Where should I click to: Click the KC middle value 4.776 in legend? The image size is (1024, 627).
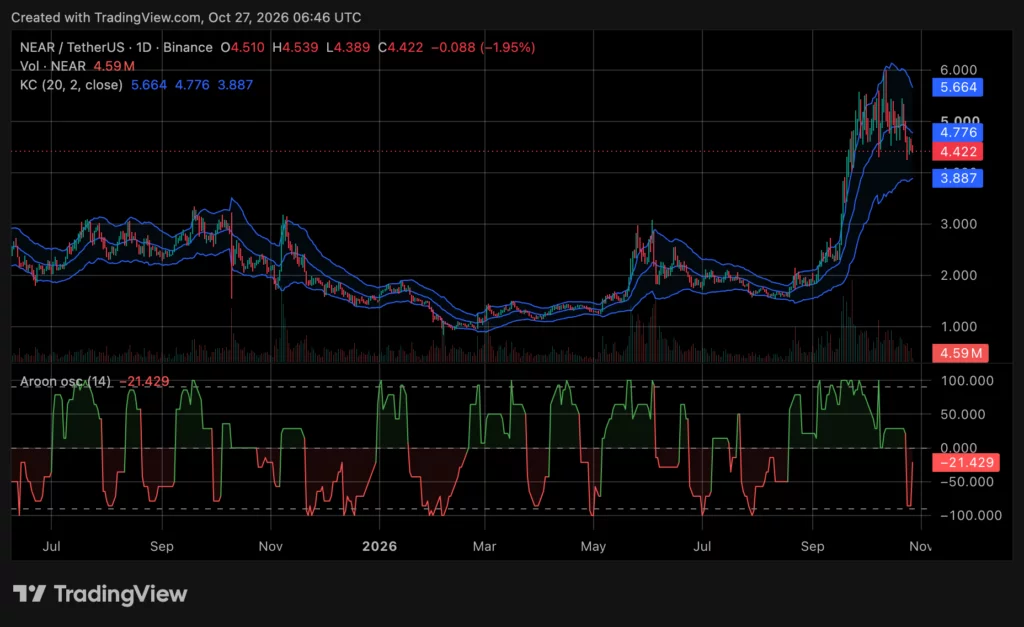pos(192,85)
